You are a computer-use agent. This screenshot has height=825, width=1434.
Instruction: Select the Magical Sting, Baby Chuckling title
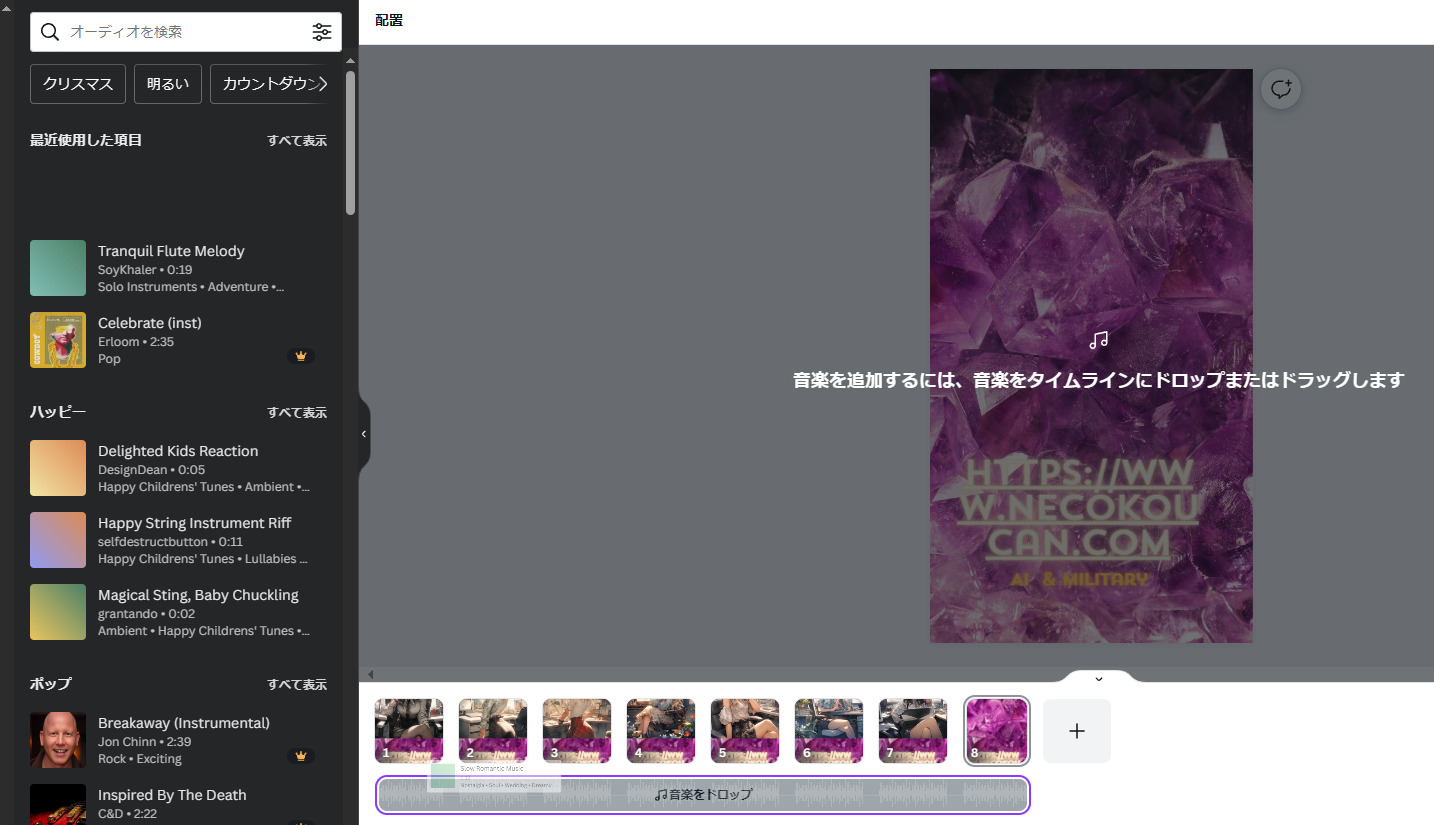(x=198, y=595)
